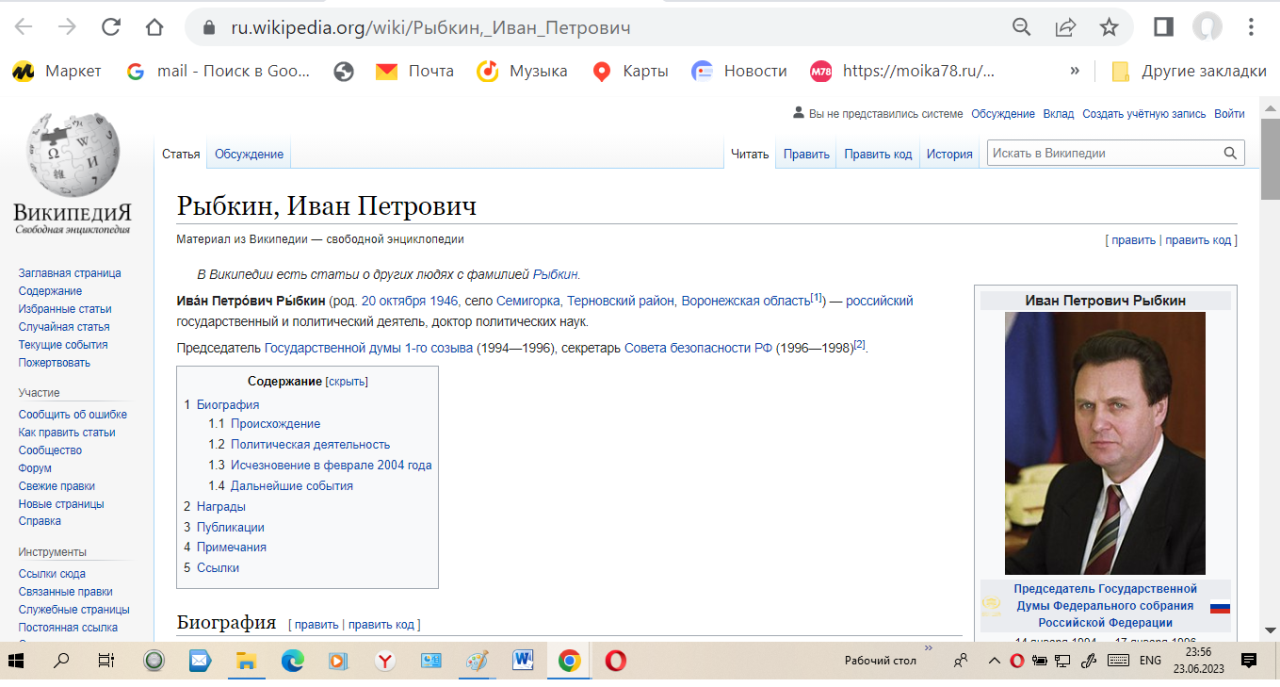Collapse contents via скрыть link

[x=347, y=381]
